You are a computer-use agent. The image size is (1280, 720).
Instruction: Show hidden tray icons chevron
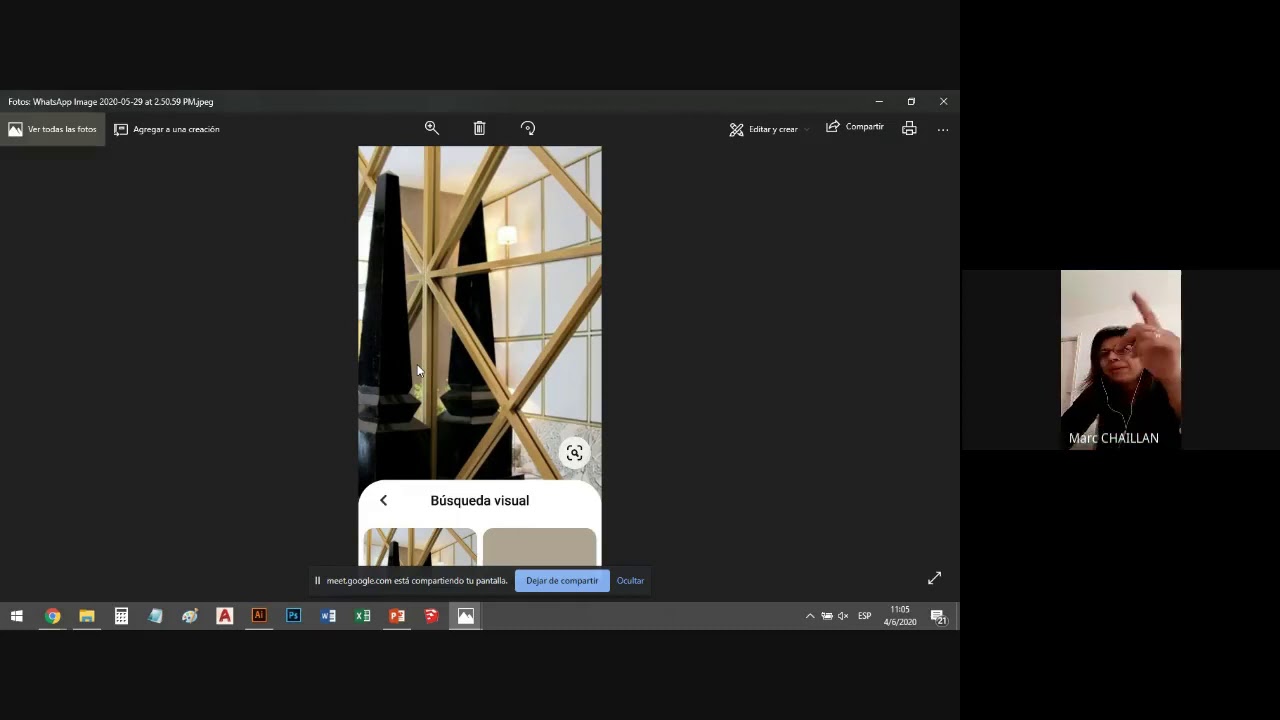(x=810, y=616)
